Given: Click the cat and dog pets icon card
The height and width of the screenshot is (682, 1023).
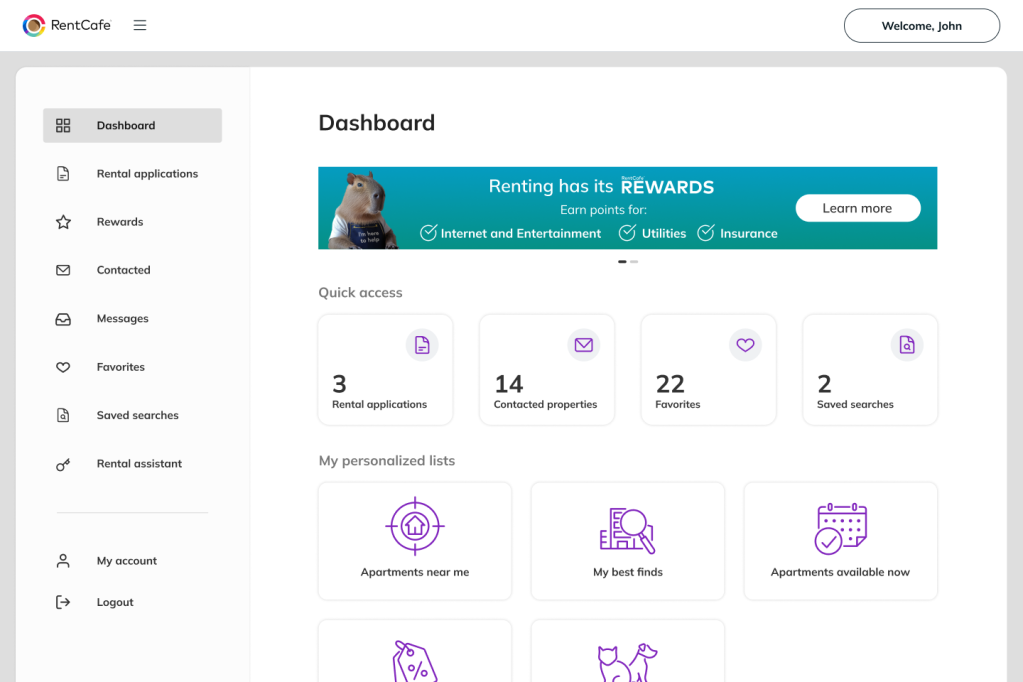Looking at the screenshot, I should (628, 651).
